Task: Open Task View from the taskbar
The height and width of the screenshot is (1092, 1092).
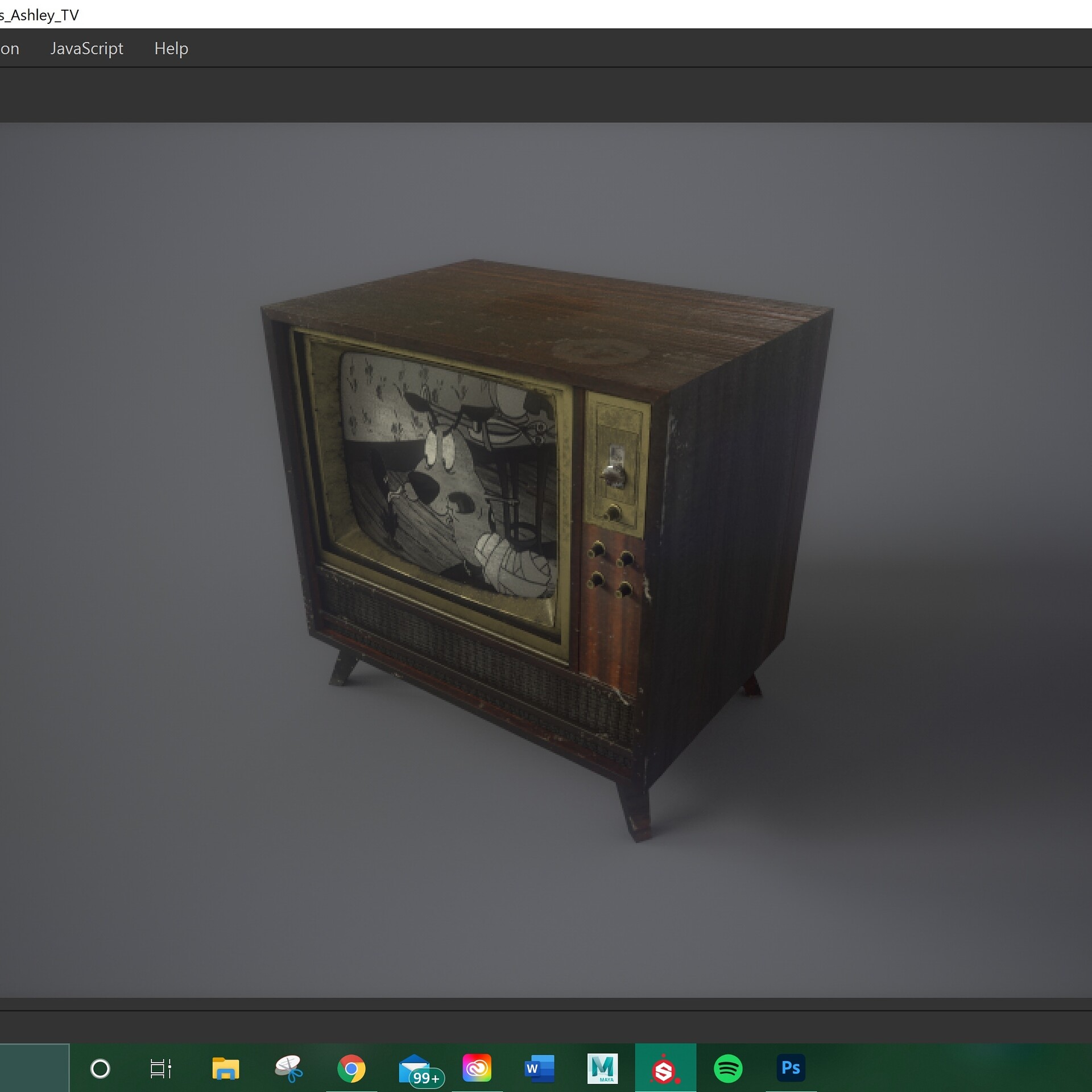Action: pos(161,1068)
